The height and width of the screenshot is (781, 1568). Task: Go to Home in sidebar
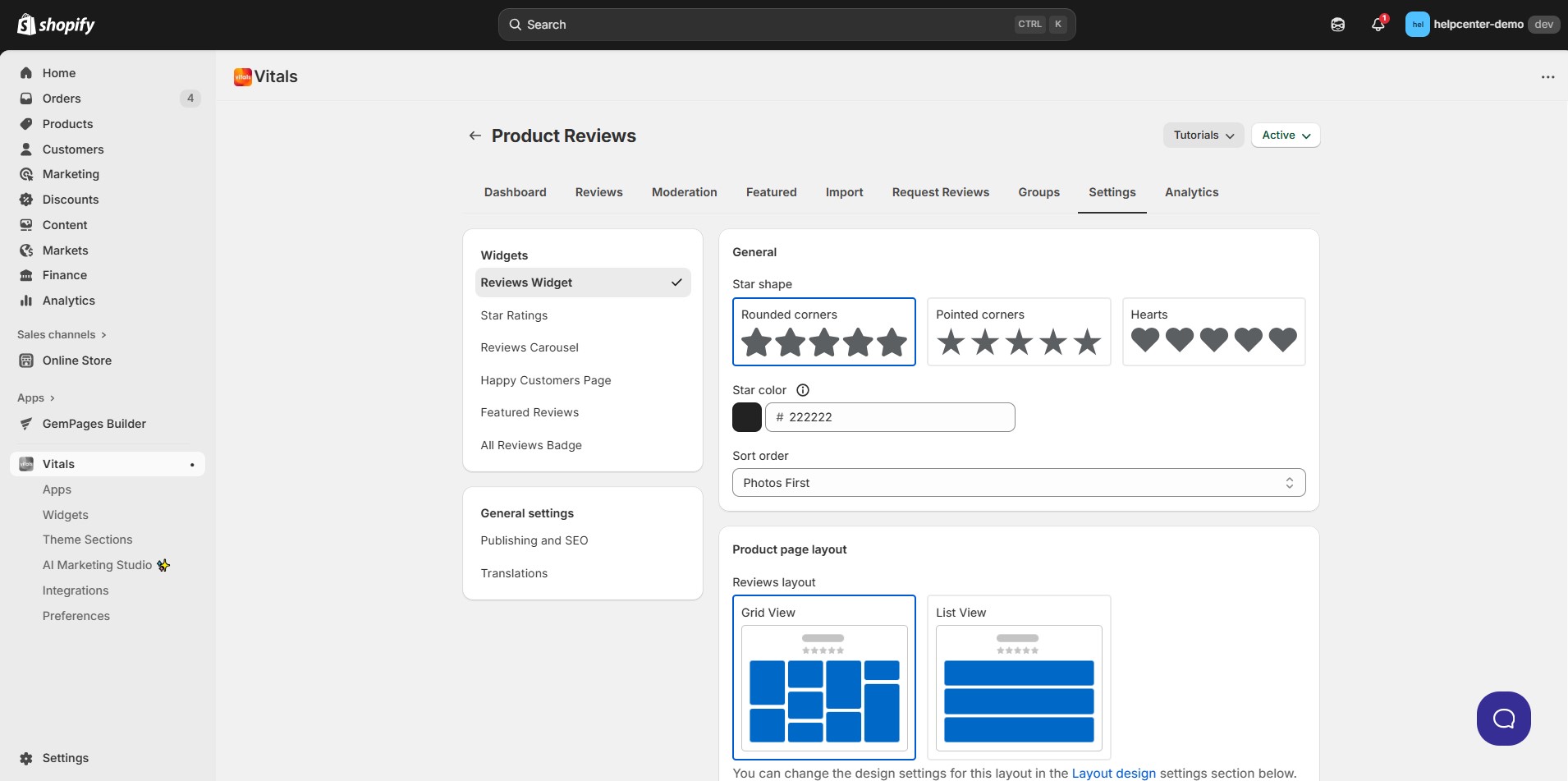(x=59, y=73)
